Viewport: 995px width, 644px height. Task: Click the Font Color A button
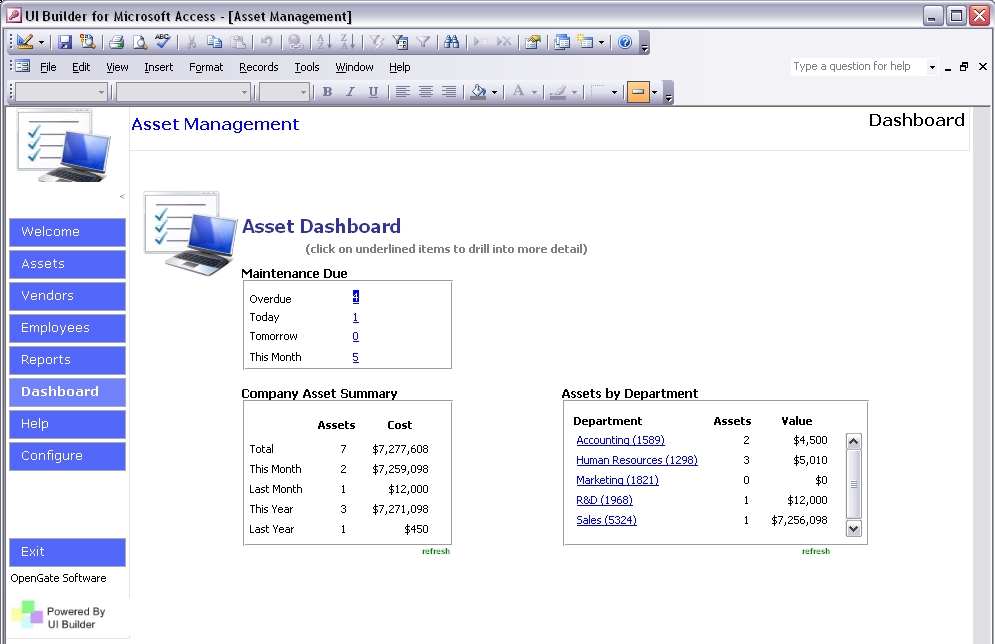point(518,92)
